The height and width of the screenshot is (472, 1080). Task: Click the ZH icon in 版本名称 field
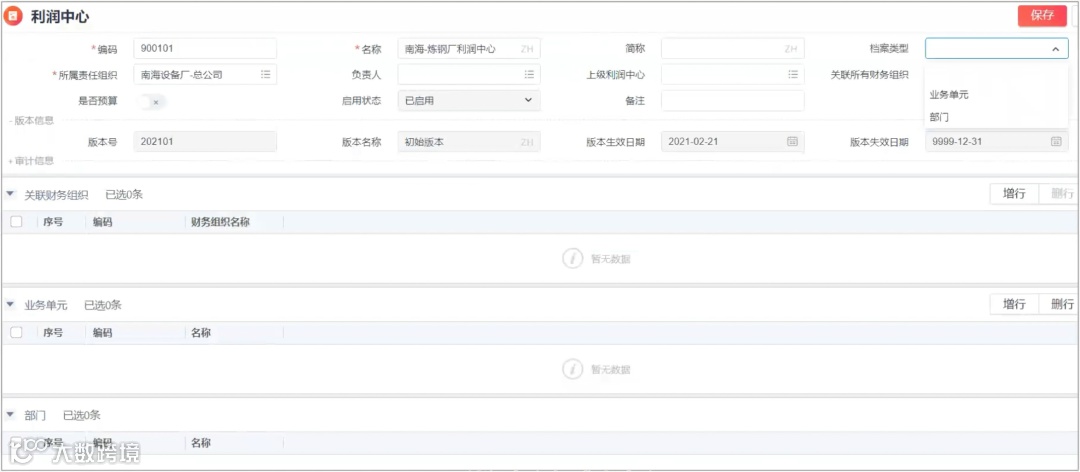527,142
